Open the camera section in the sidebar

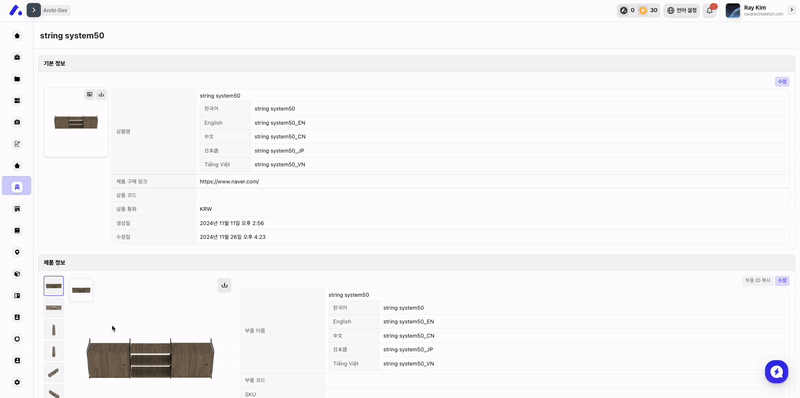(17, 122)
